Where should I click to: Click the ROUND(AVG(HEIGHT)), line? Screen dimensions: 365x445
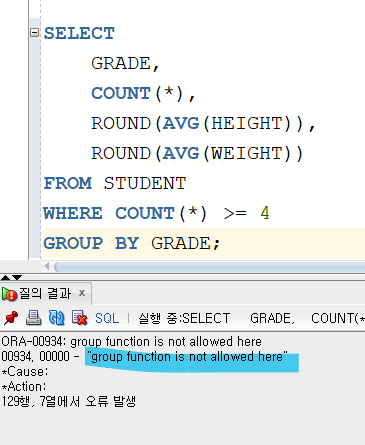coord(203,123)
